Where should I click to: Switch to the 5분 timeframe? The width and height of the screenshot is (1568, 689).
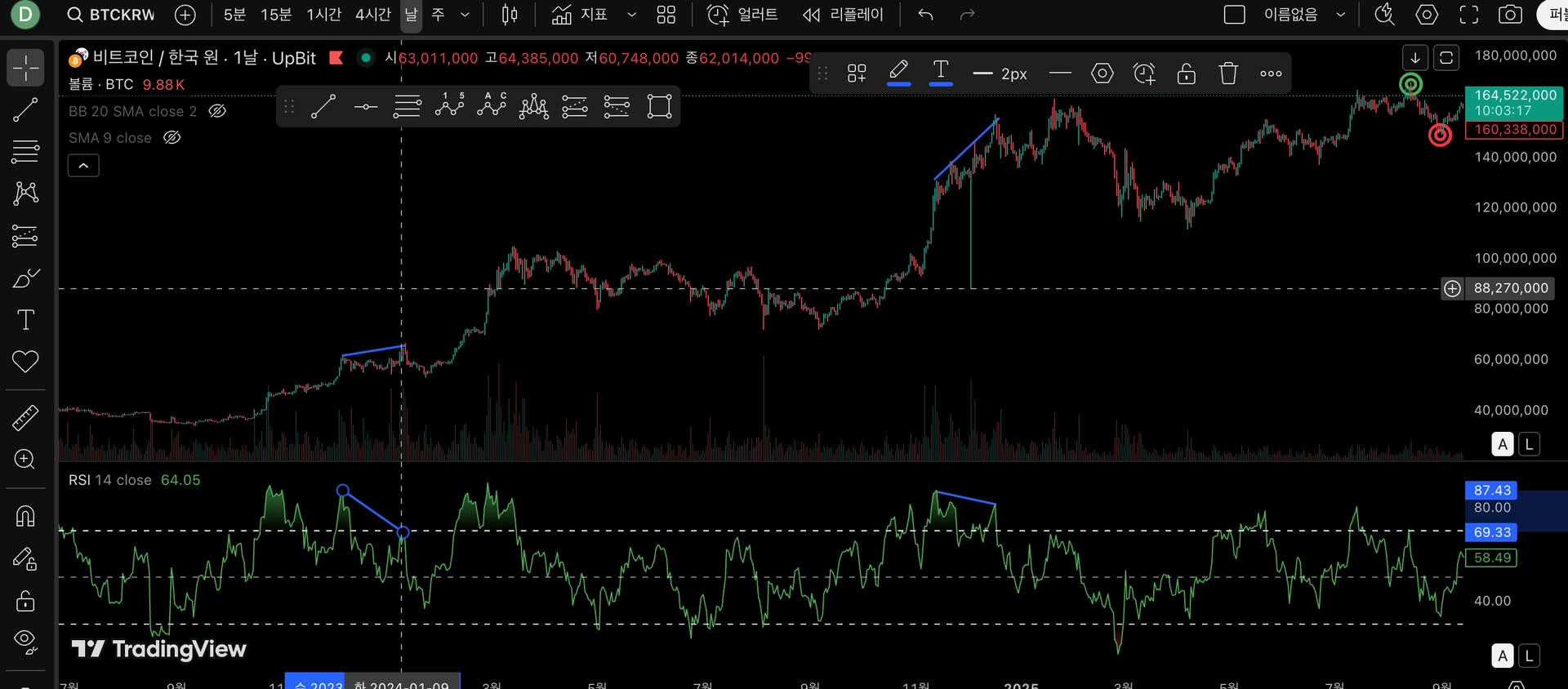point(235,15)
